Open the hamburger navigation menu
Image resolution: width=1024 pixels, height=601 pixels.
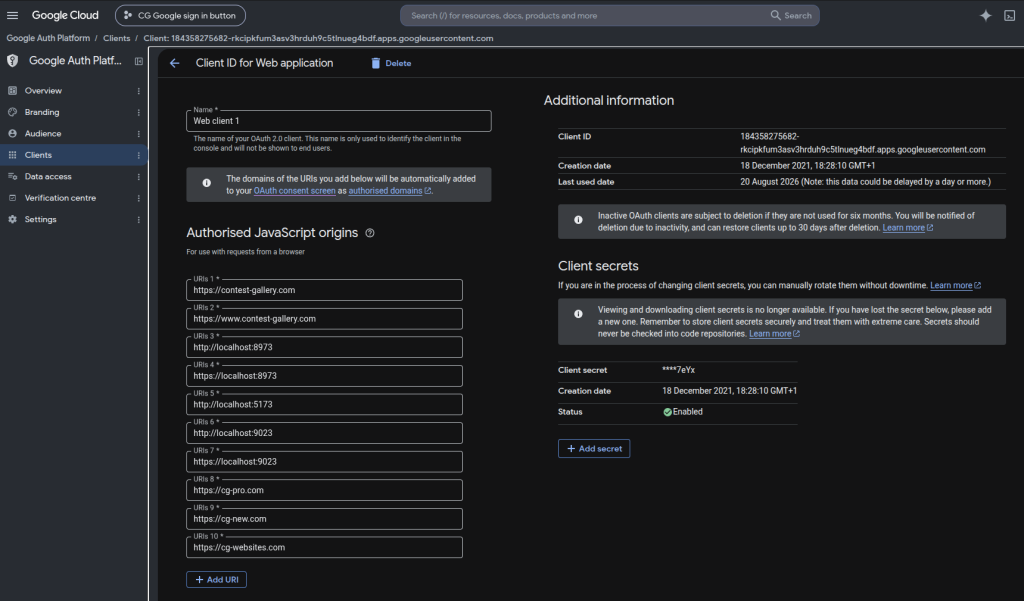pyautogui.click(x=12, y=15)
